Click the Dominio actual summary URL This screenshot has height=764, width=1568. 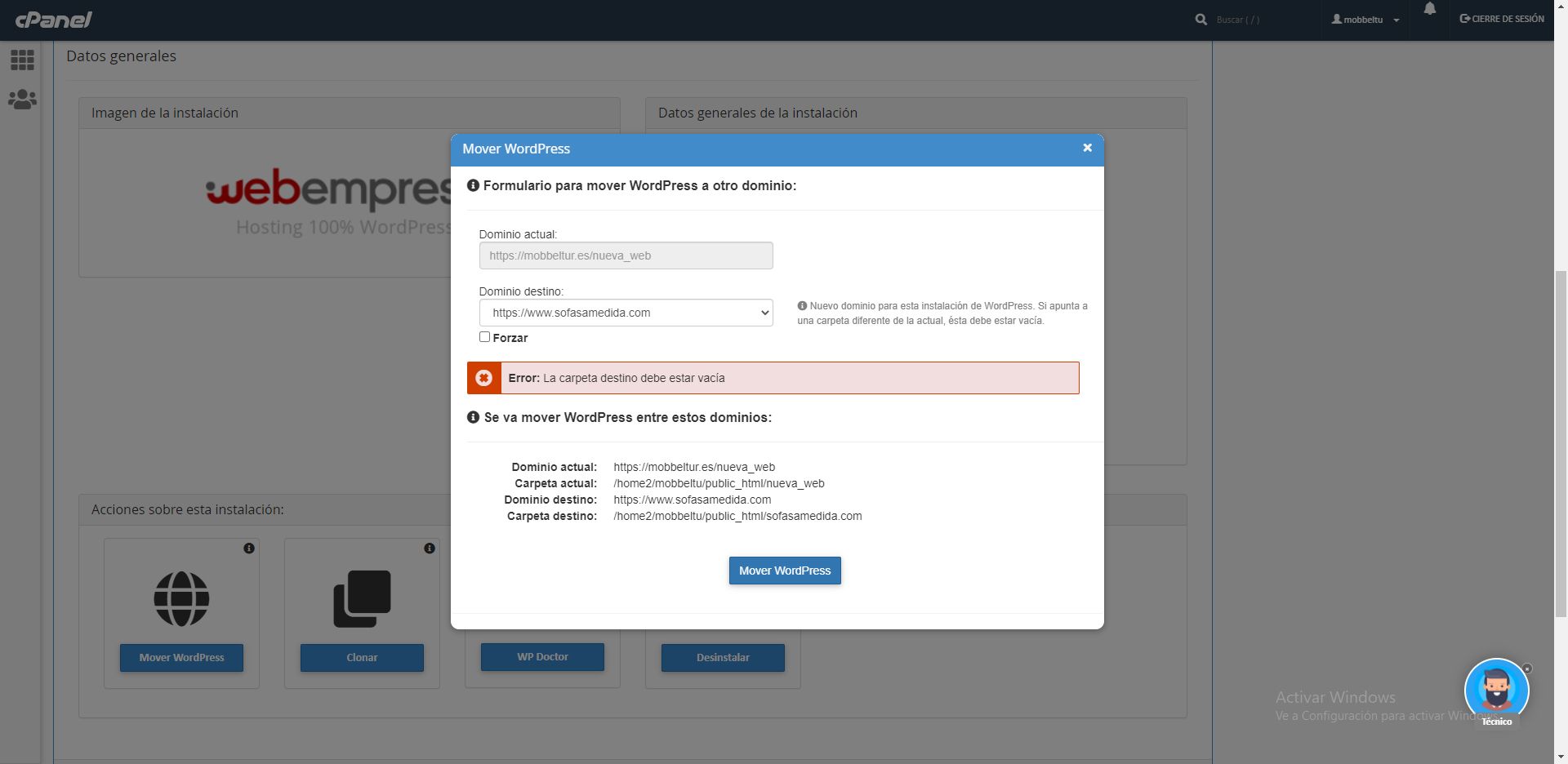tap(694, 467)
